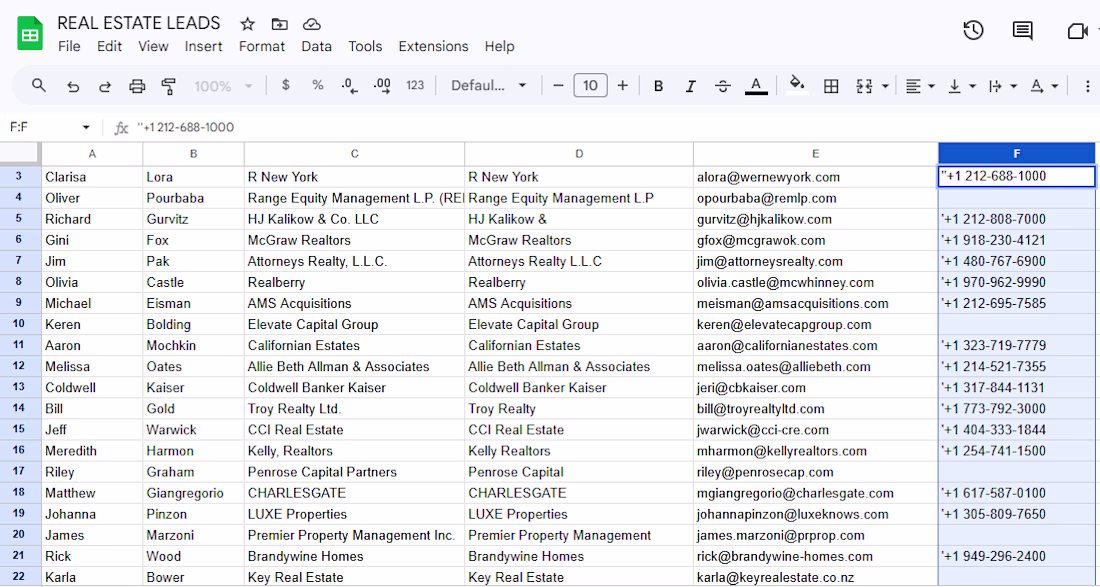Image resolution: width=1100 pixels, height=587 pixels.
Task: Open version history clock icon
Action: tap(973, 30)
